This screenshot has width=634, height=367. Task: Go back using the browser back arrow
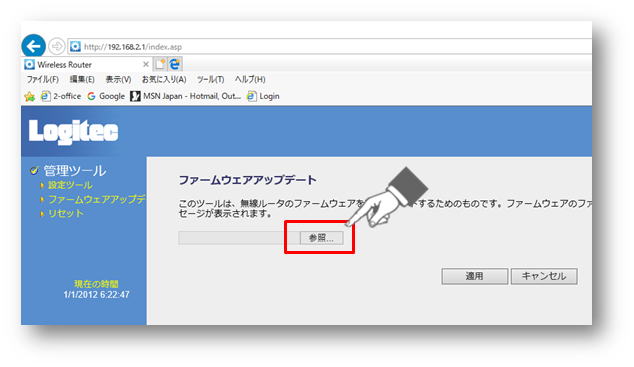33,45
